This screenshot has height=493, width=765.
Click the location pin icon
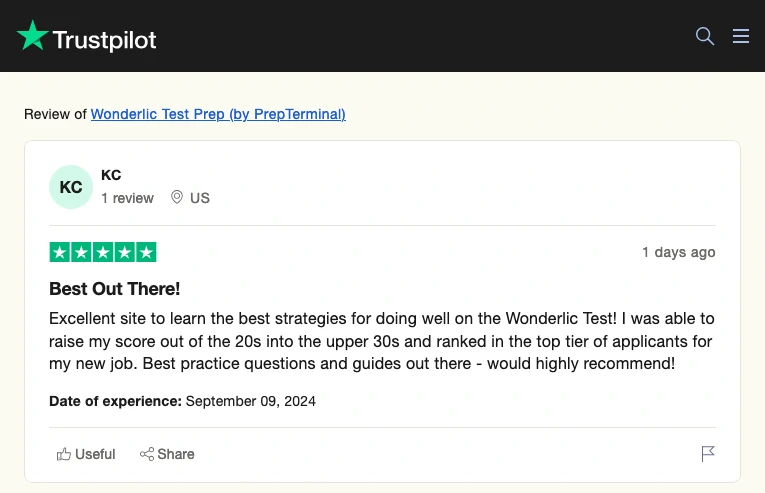pos(177,197)
